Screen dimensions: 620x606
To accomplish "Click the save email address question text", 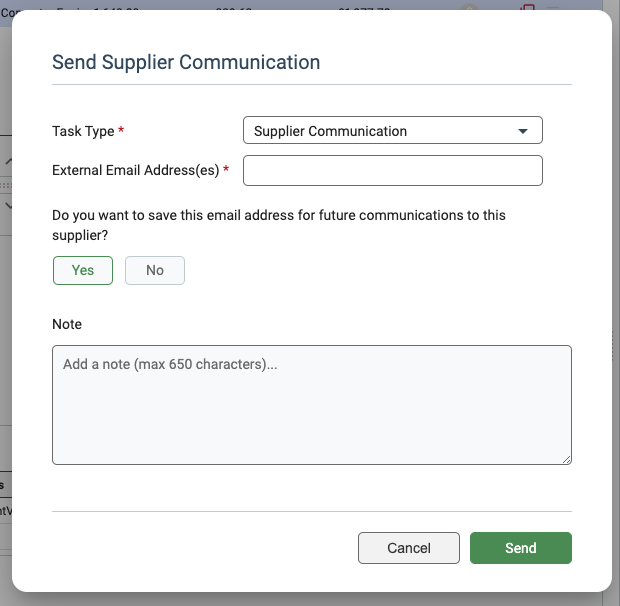I will coord(279,225).
